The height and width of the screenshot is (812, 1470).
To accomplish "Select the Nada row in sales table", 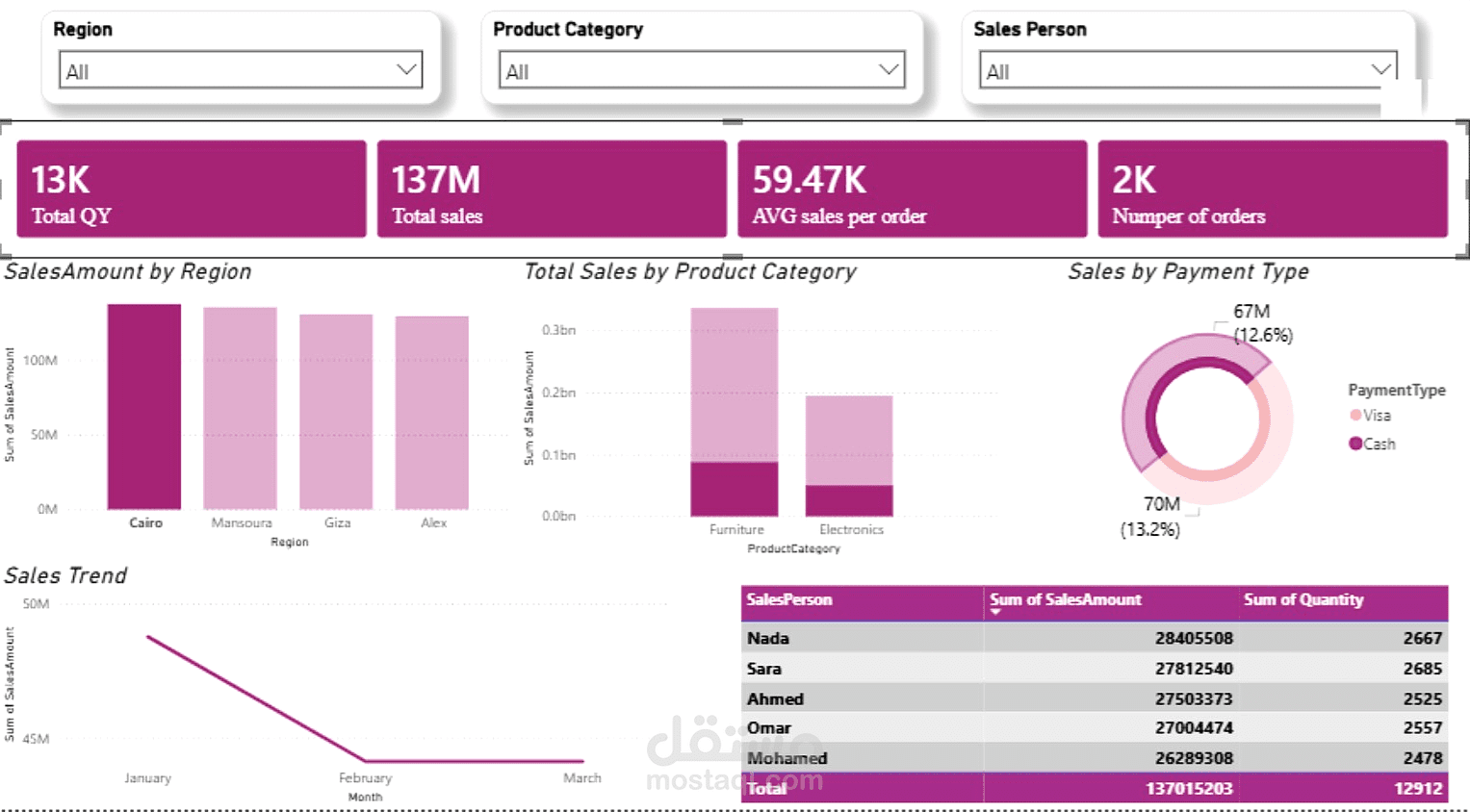I will tap(1095, 638).
